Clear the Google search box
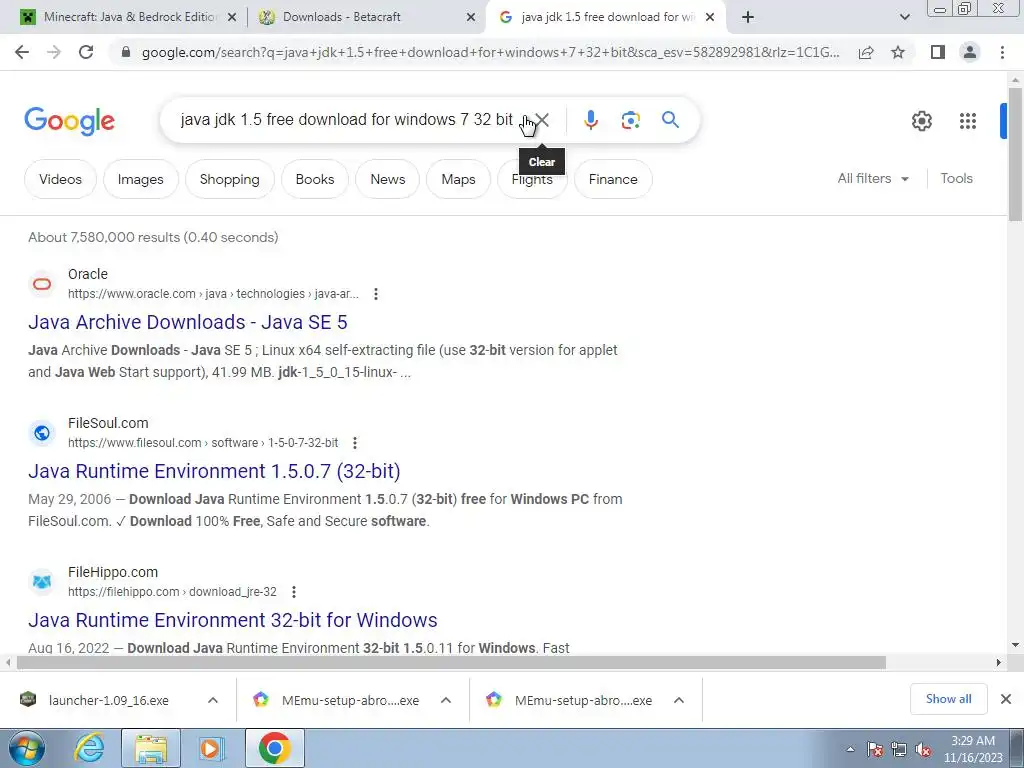The width and height of the screenshot is (1024, 768). point(542,120)
